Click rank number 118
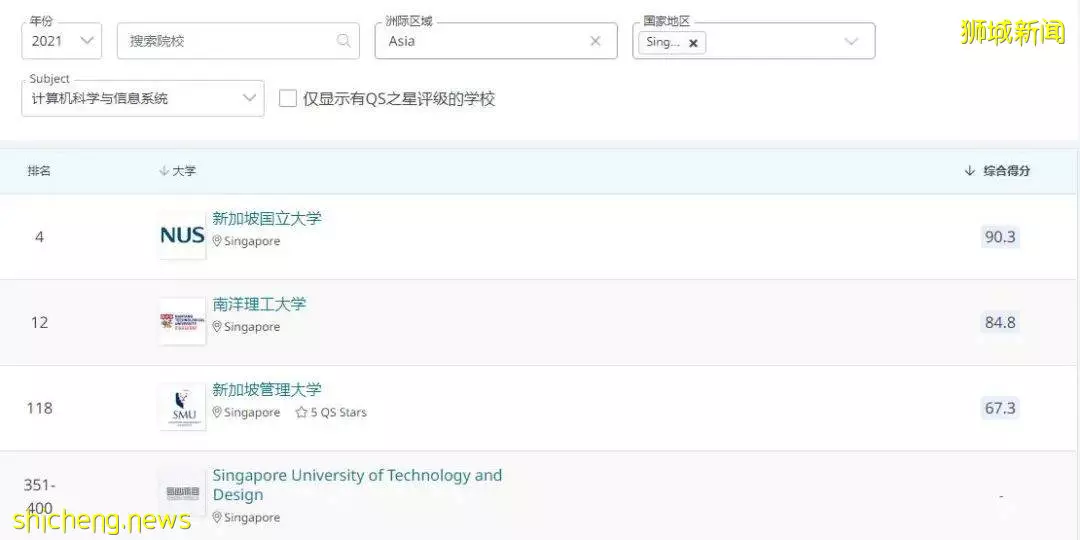 39,408
